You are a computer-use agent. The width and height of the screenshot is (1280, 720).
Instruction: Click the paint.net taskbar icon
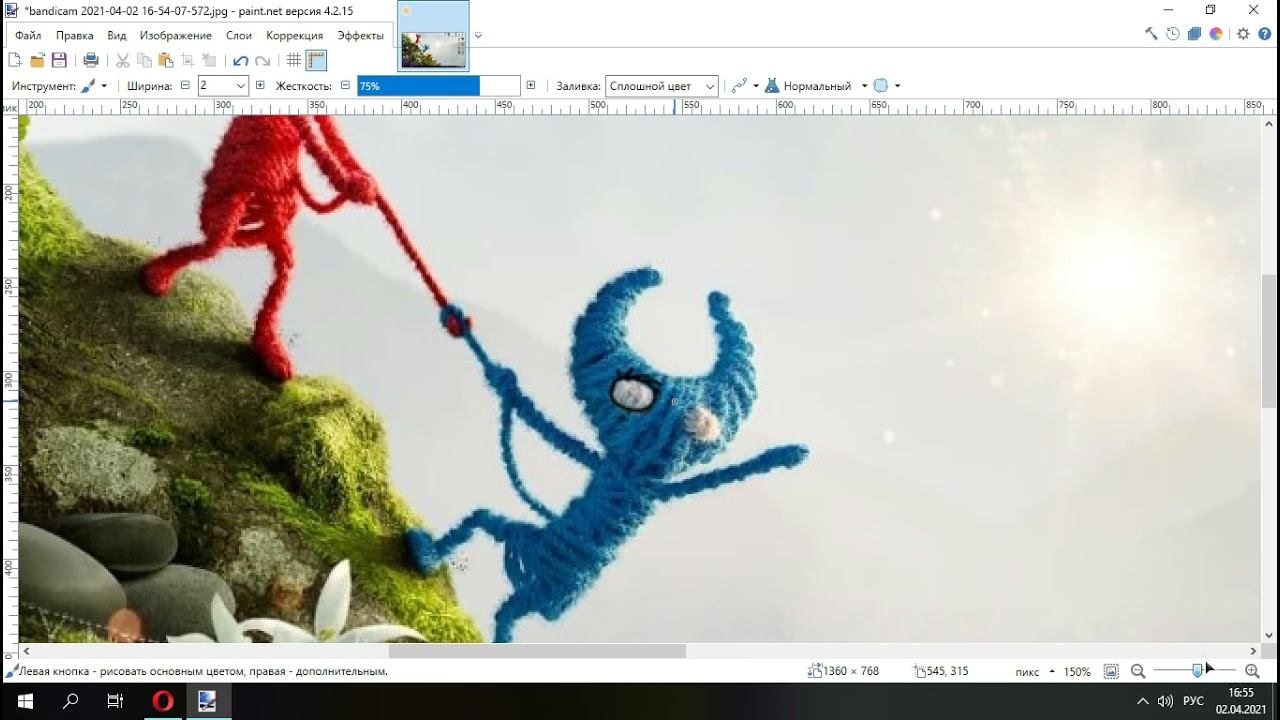point(208,701)
